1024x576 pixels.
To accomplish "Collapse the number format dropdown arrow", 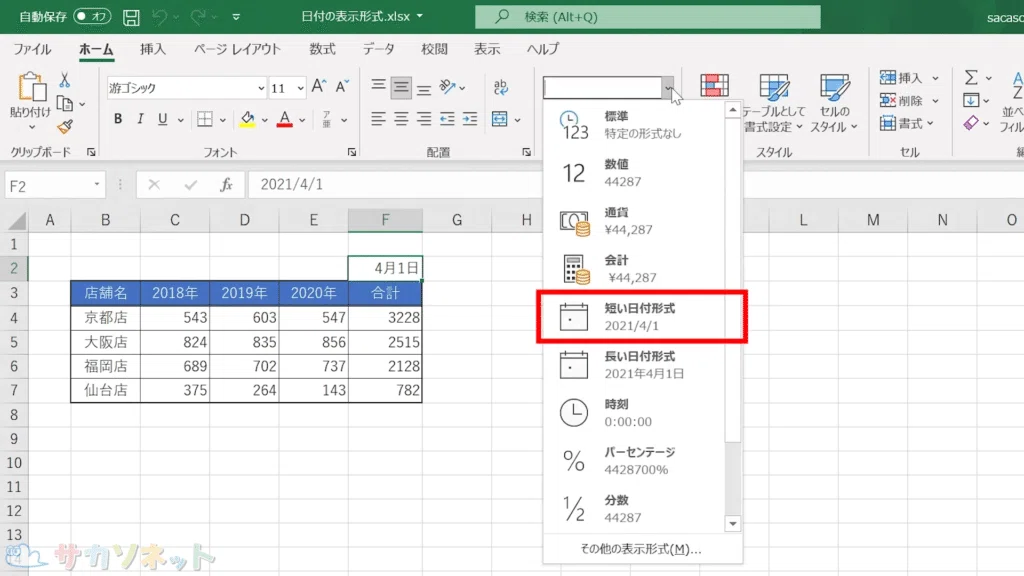I will click(x=668, y=88).
